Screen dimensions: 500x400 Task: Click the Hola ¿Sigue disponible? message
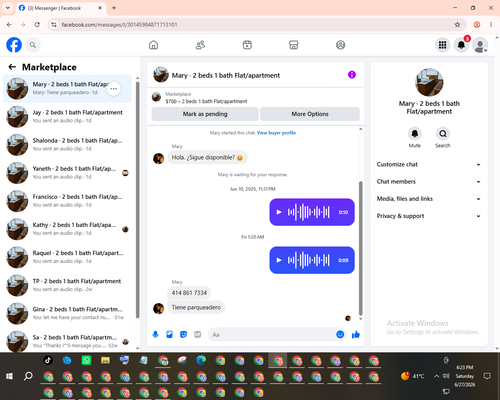click(x=207, y=157)
